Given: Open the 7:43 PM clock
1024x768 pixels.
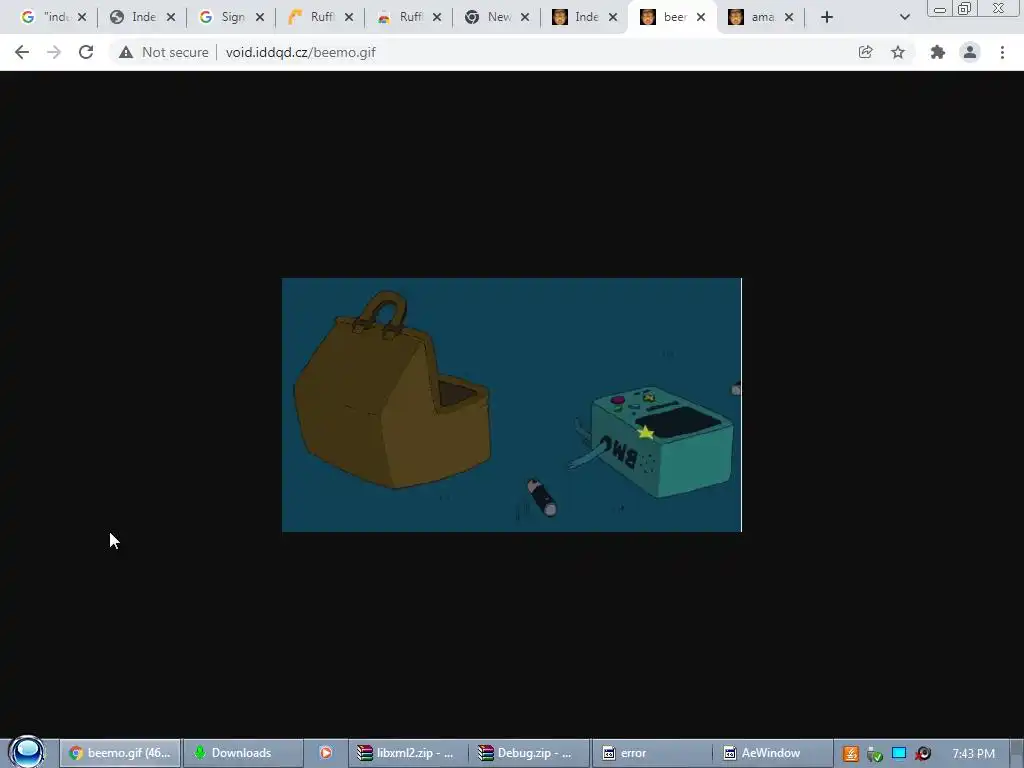Looking at the screenshot, I should [974, 754].
